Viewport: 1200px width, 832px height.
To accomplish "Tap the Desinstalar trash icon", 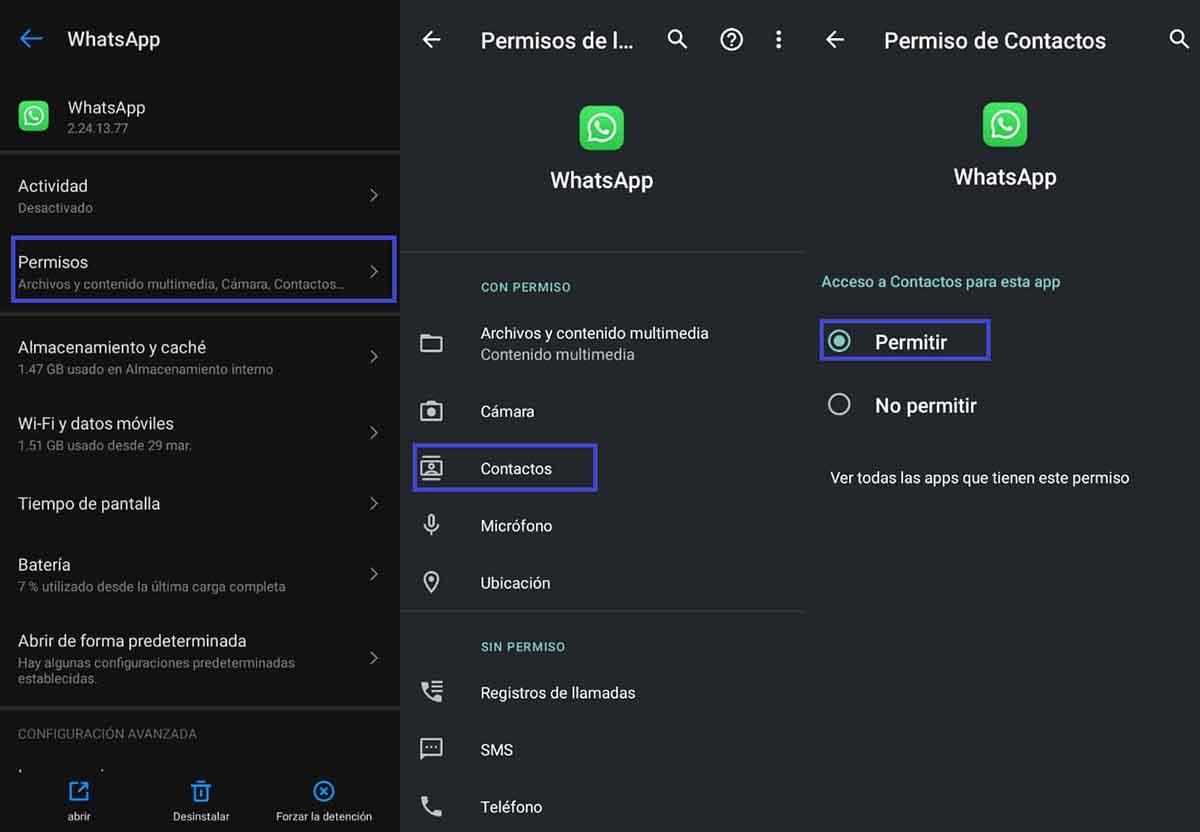I will (201, 791).
